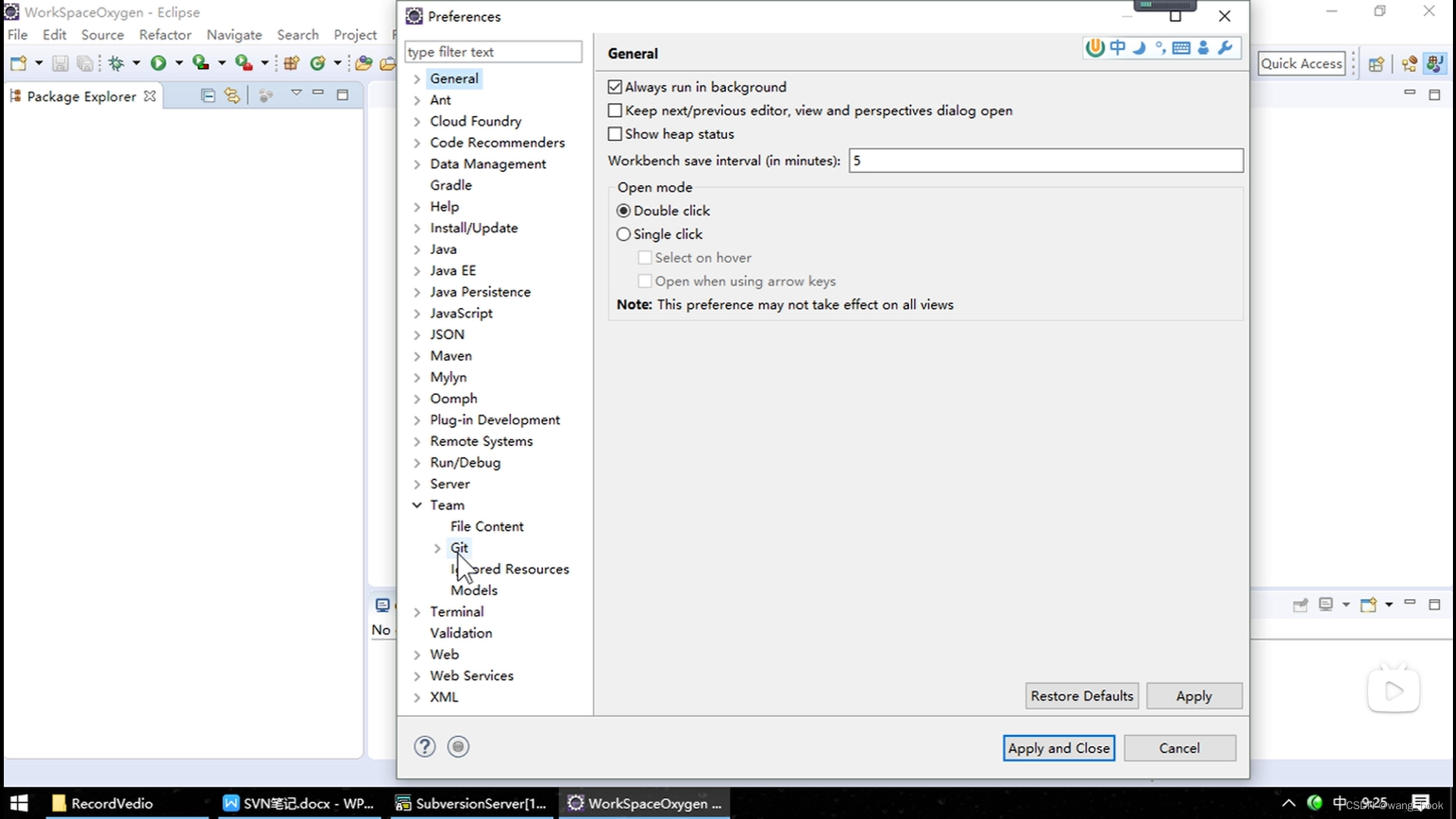Click Restore Defaults button
This screenshot has height=819, width=1456.
click(1082, 696)
